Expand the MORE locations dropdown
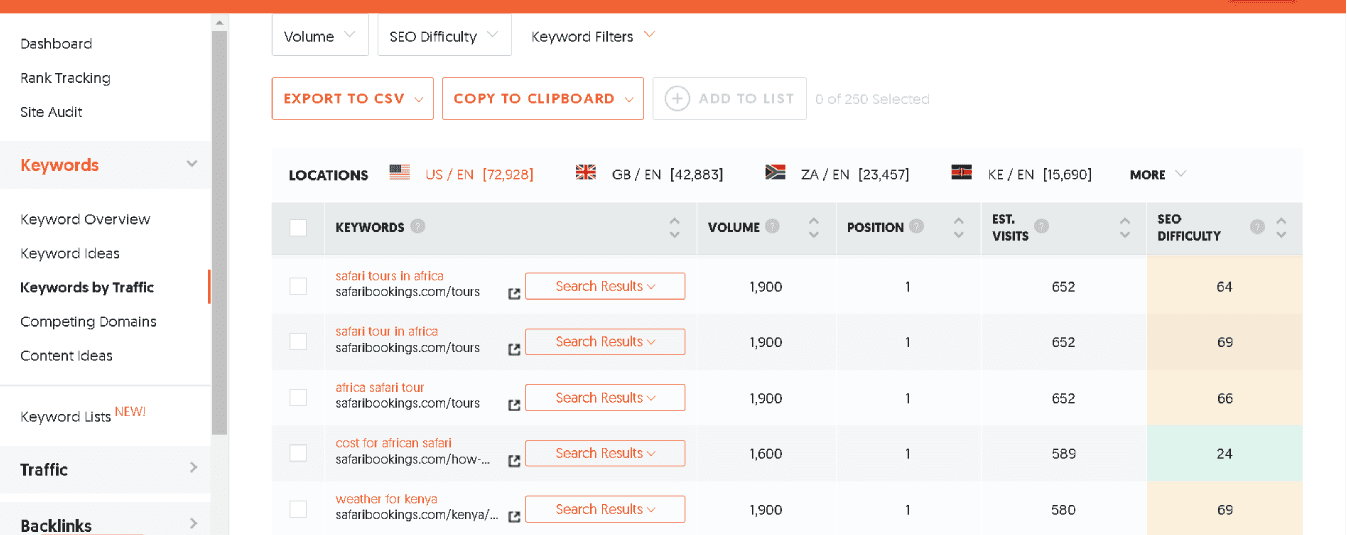Image resolution: width=1347 pixels, height=535 pixels. 1157,174
